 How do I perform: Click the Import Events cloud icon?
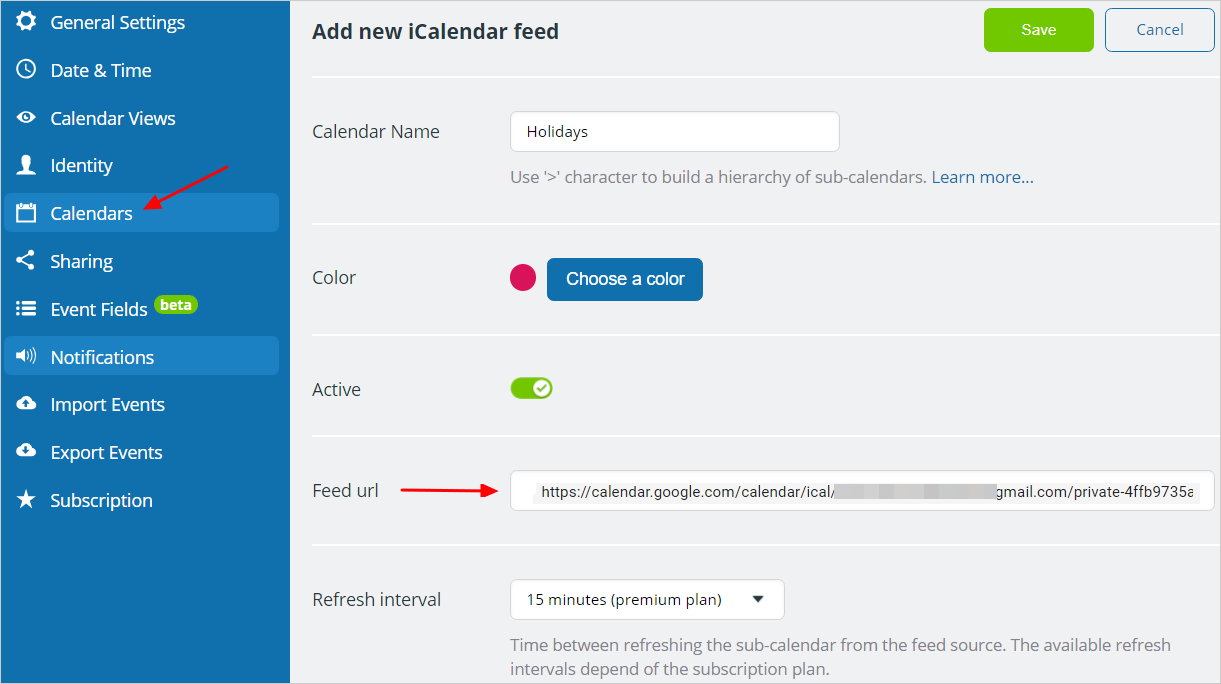tap(26, 403)
